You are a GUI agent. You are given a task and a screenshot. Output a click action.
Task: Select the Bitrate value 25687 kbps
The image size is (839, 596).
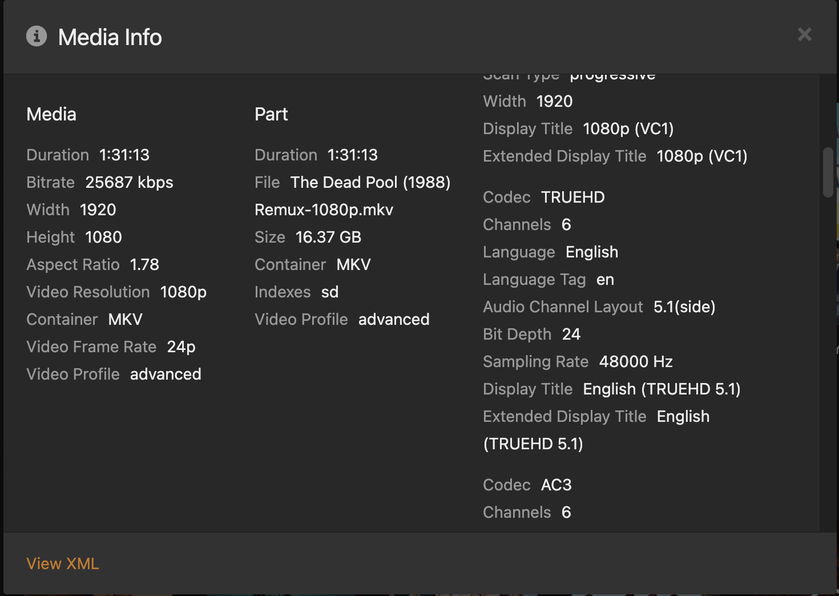[129, 182]
